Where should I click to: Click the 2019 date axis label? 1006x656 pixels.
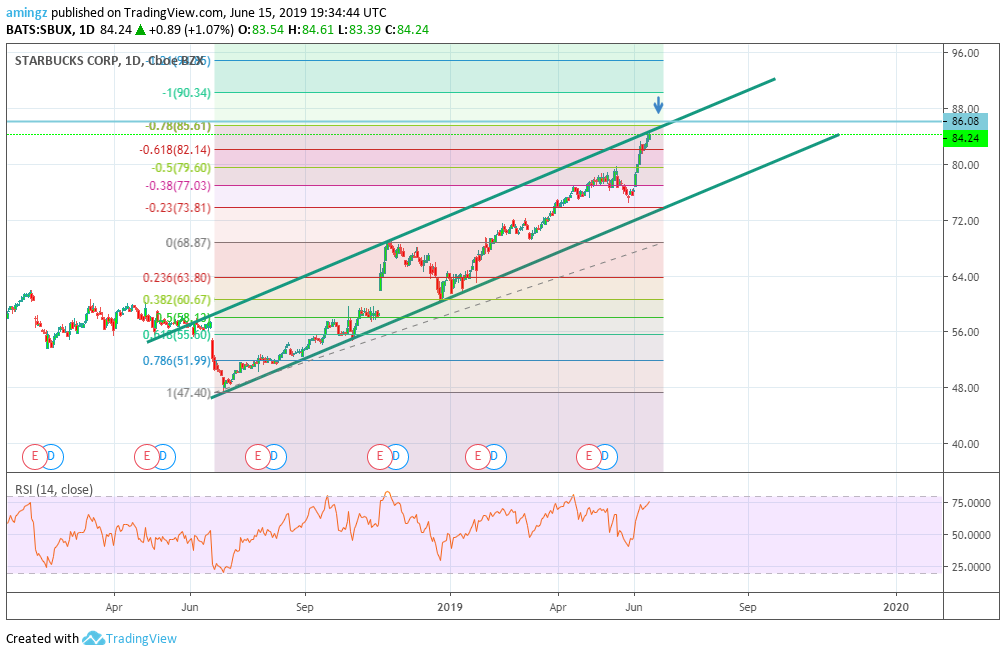450,607
